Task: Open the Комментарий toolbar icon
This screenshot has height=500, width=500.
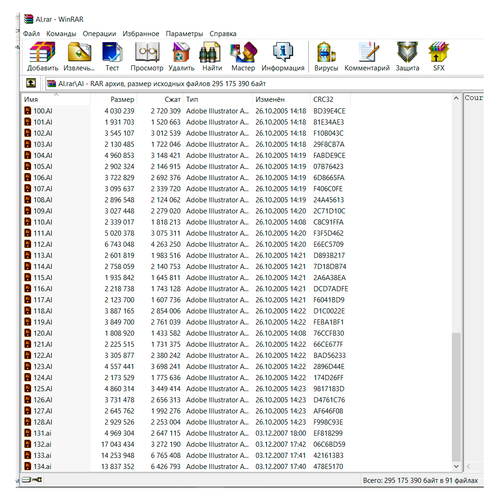Action: pos(369,52)
